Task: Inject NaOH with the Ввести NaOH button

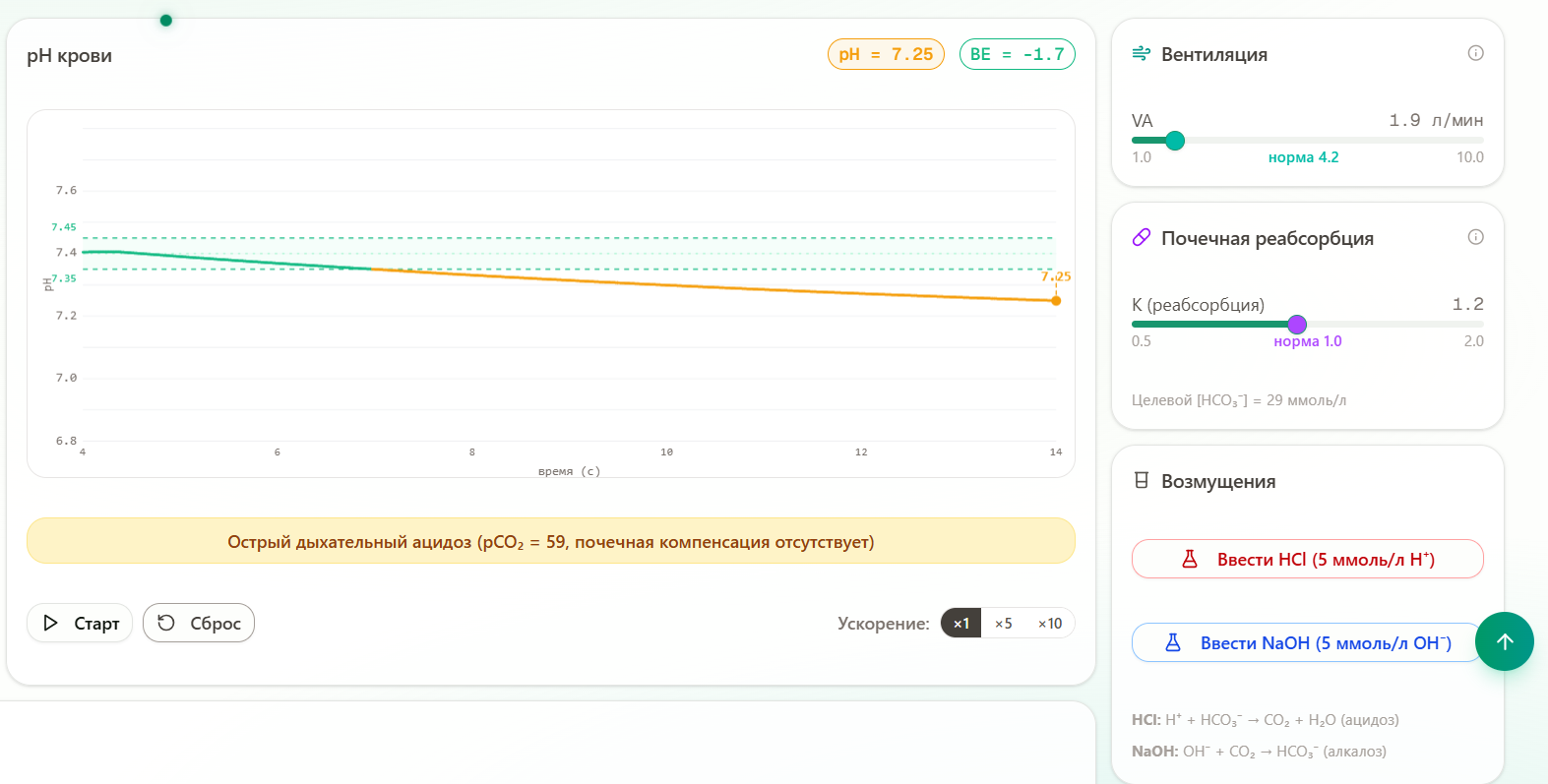Action: click(1308, 642)
